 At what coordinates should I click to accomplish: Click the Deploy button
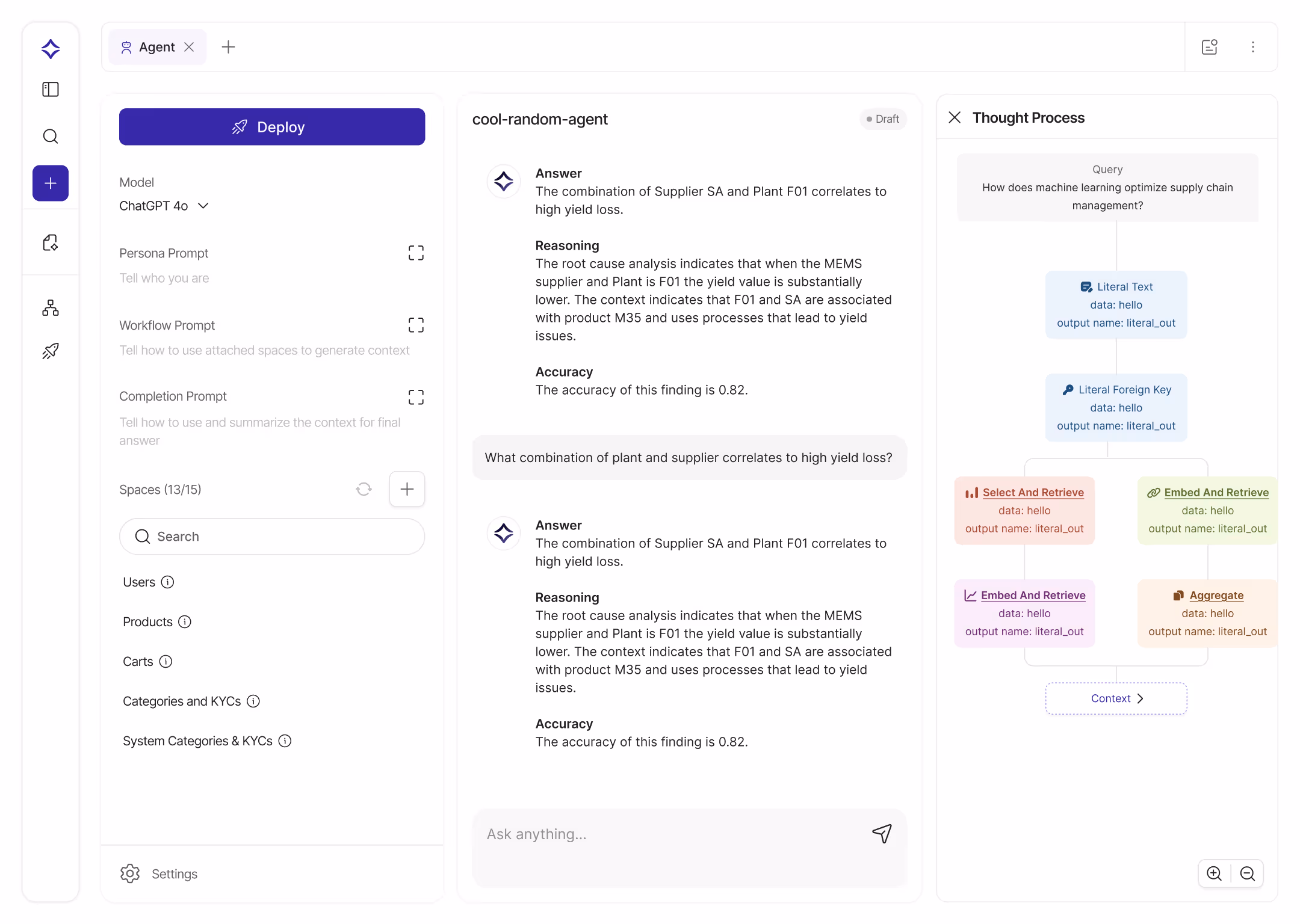pyautogui.click(x=271, y=126)
